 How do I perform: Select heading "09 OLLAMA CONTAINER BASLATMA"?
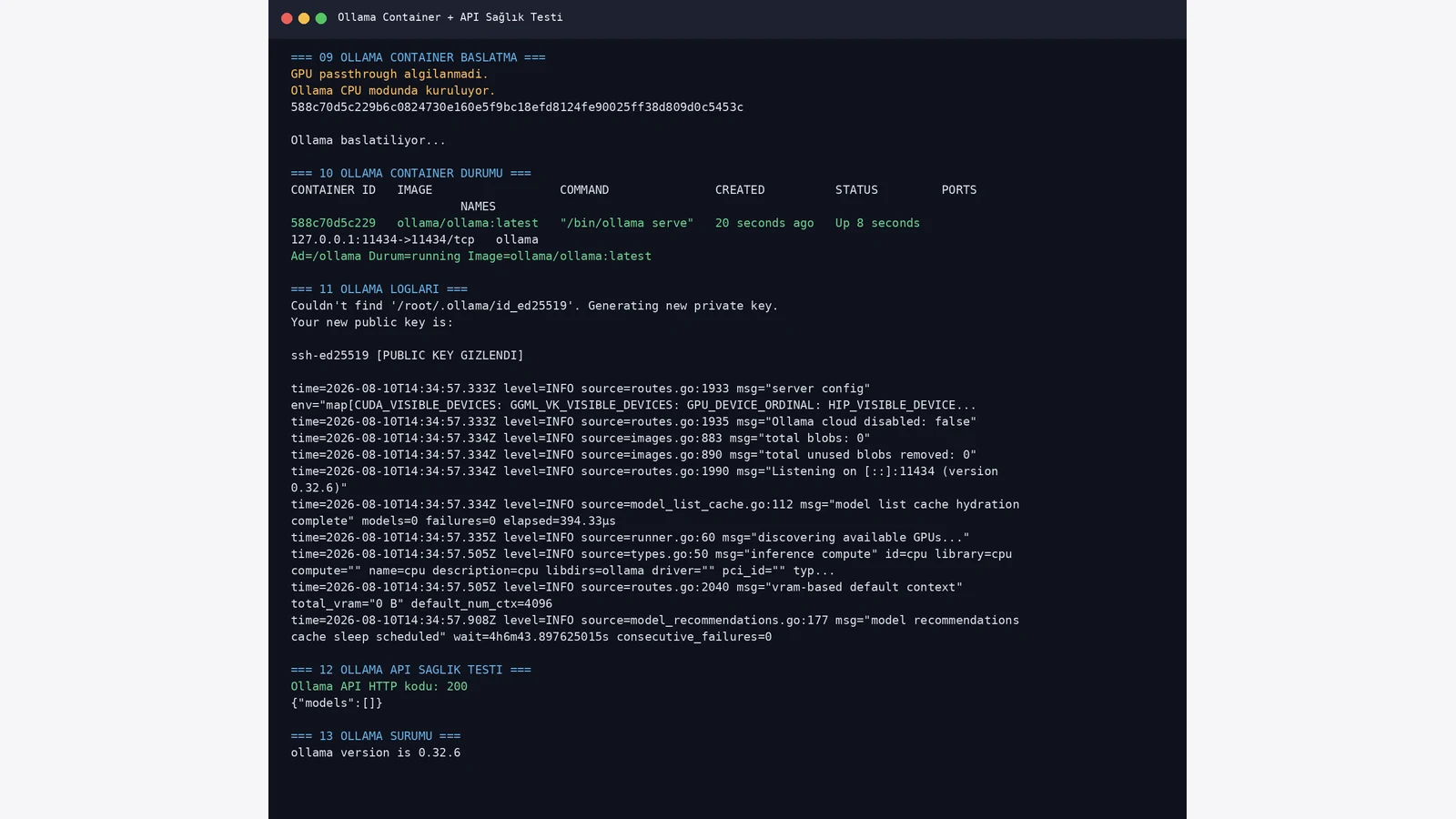(418, 57)
